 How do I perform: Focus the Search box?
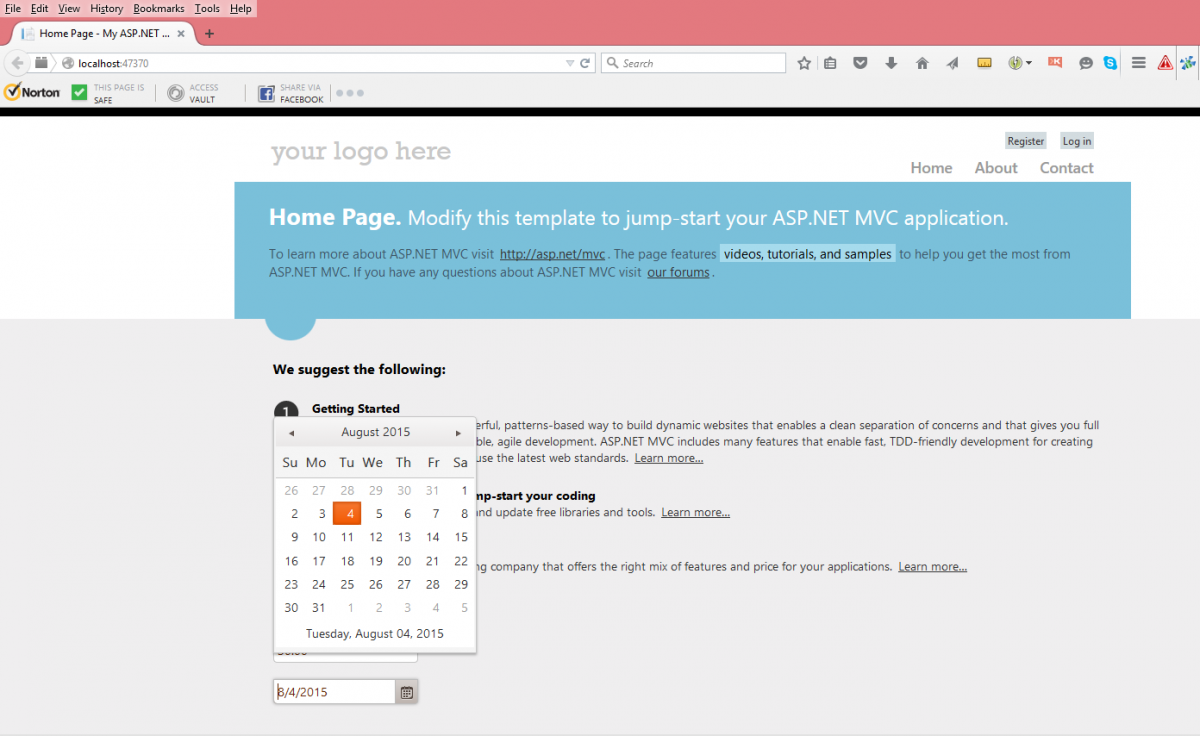693,63
